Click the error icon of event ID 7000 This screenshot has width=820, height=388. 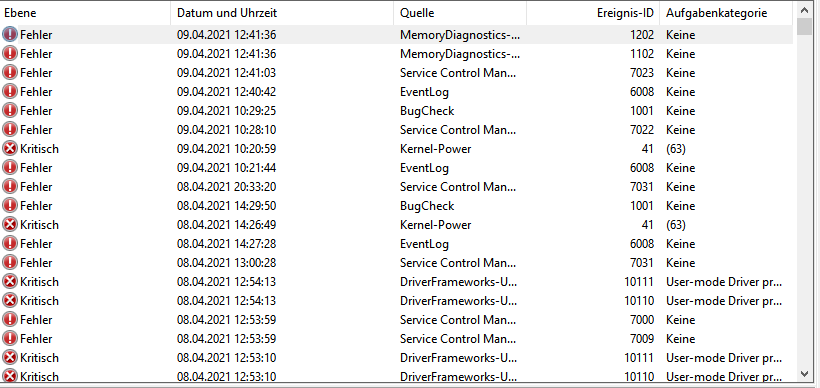(9, 319)
